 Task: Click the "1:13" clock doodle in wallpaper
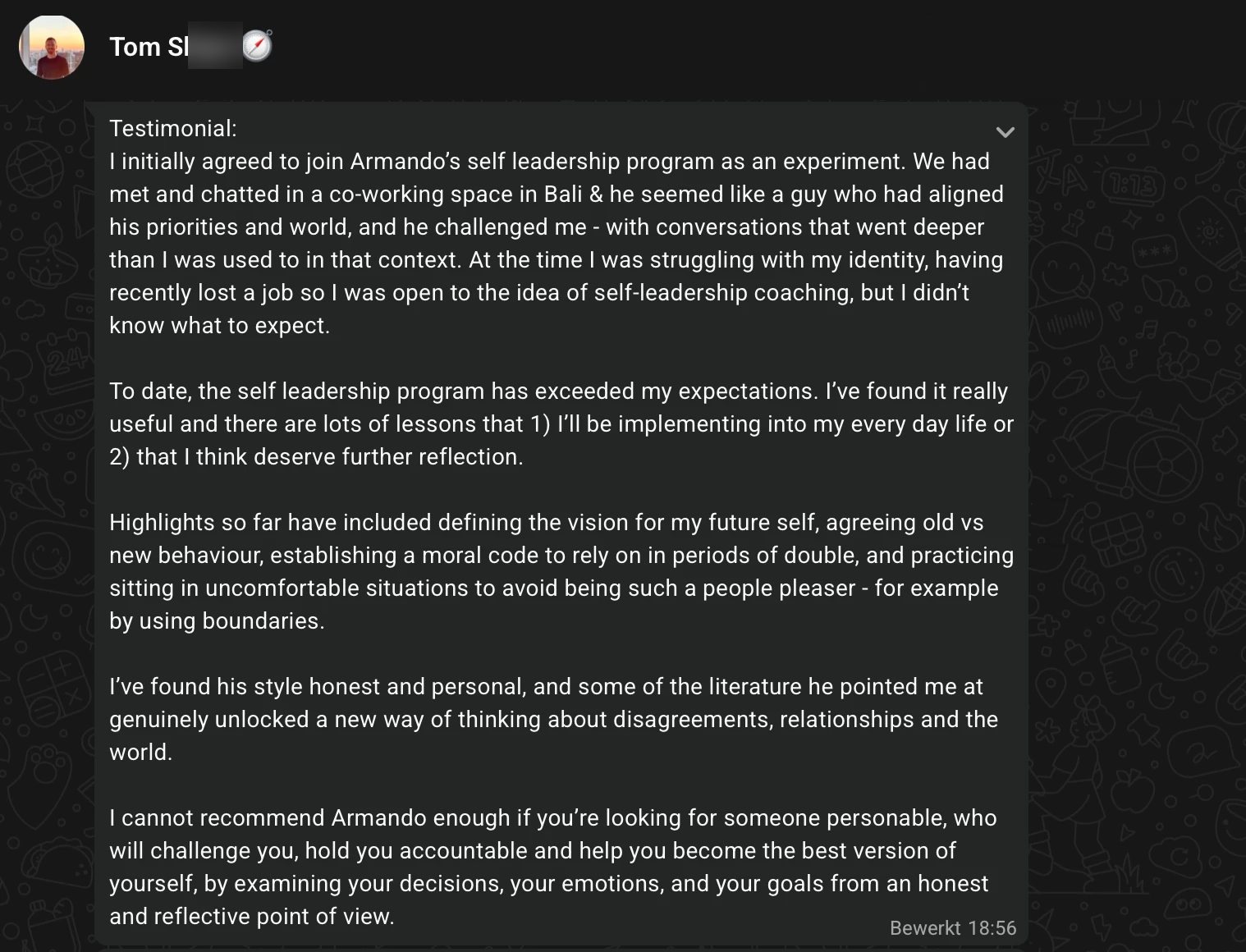(1134, 187)
